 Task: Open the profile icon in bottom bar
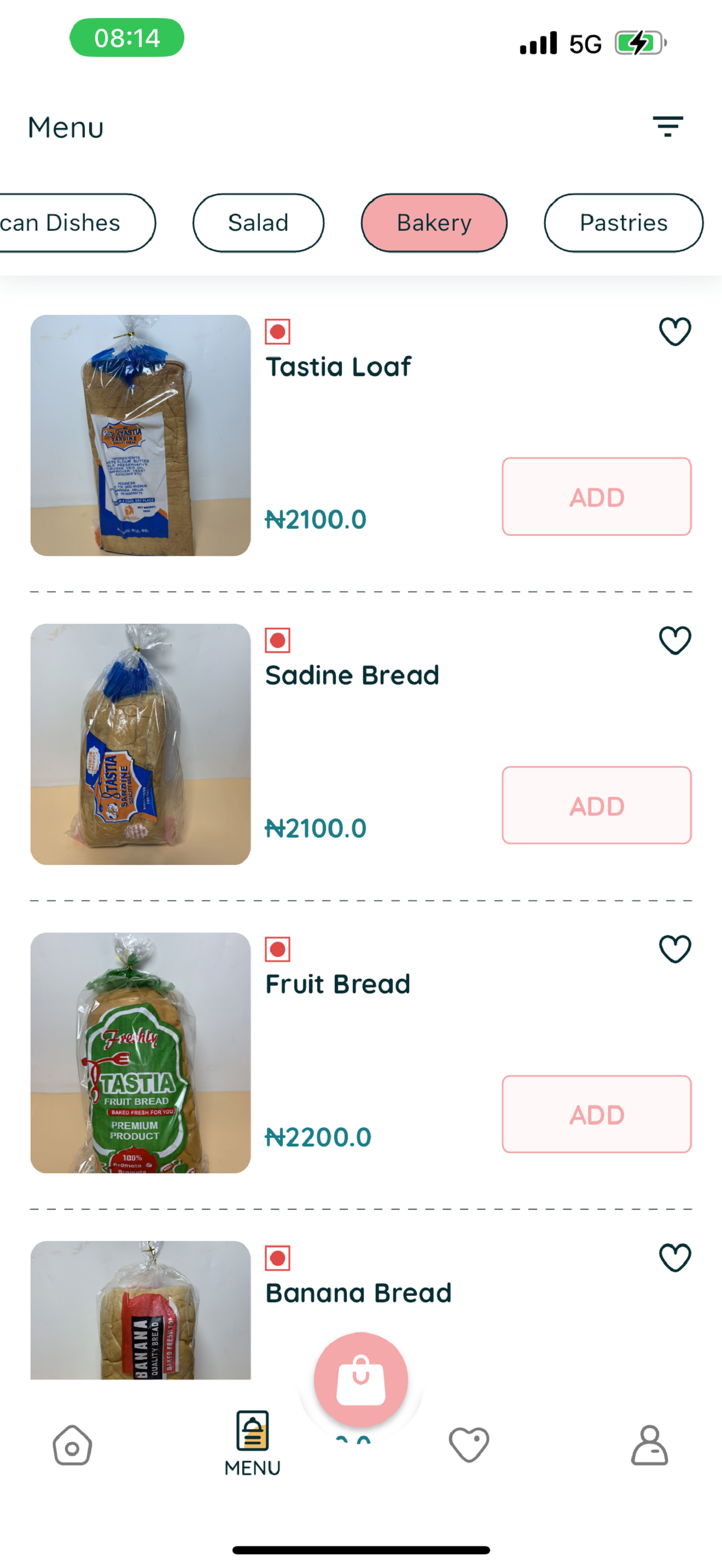click(x=650, y=1444)
